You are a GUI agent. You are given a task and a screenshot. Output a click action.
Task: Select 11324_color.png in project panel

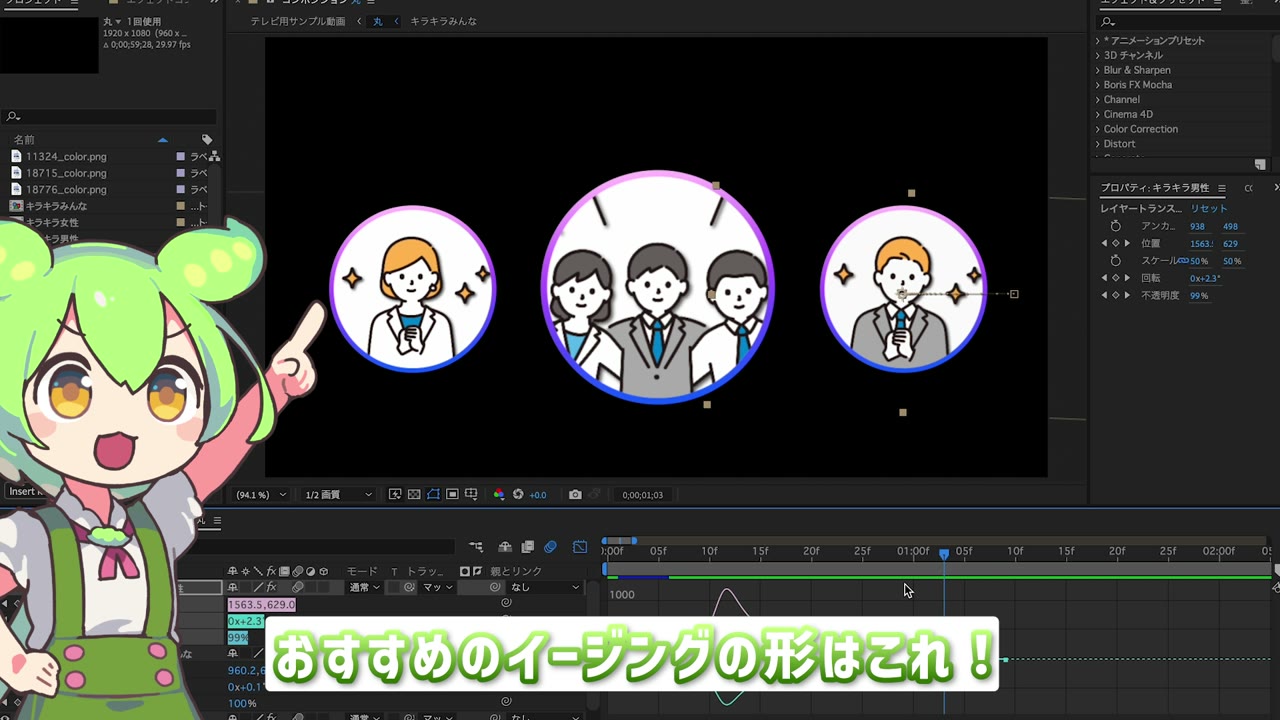(66, 156)
